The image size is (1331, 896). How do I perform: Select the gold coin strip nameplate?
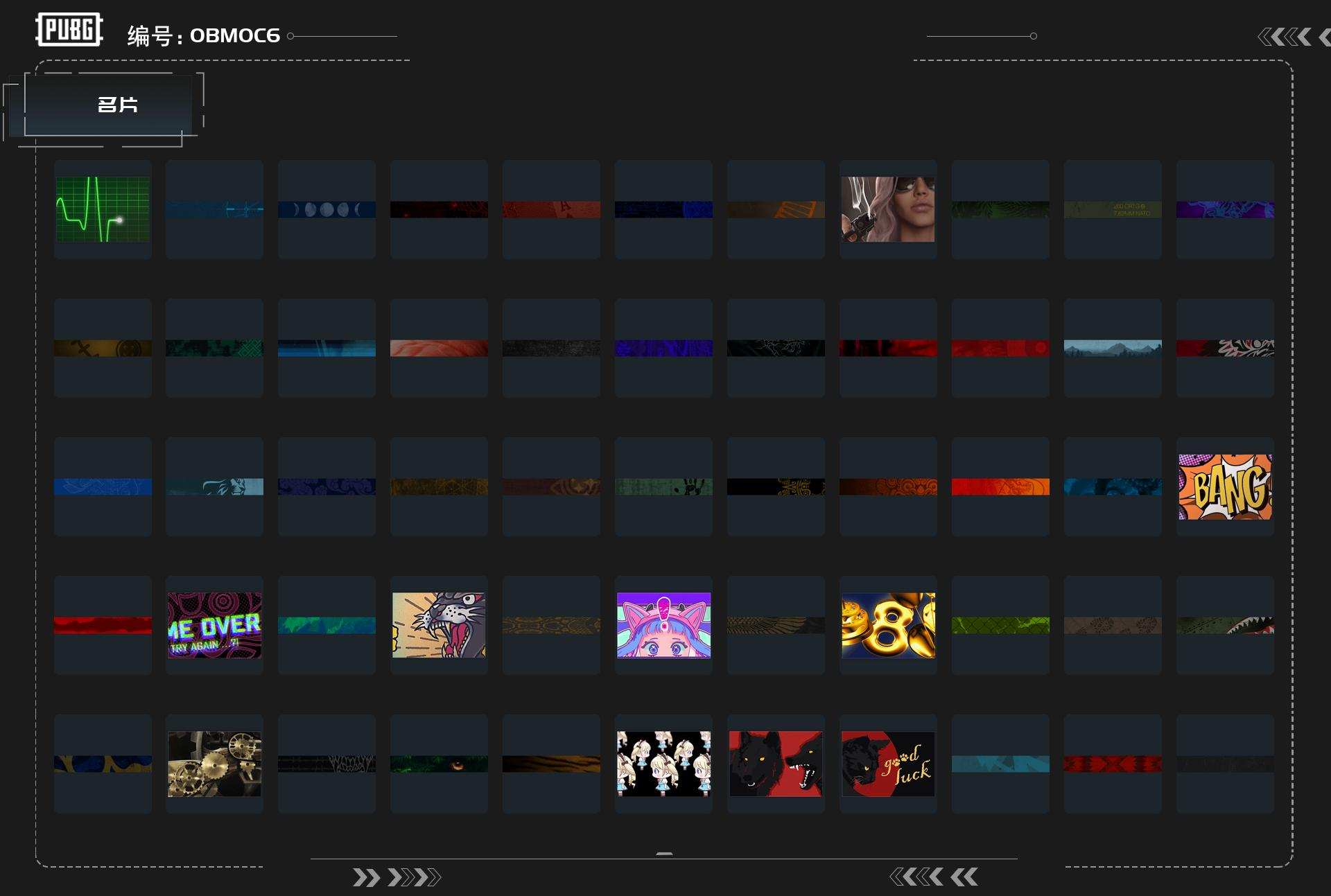click(x=103, y=348)
